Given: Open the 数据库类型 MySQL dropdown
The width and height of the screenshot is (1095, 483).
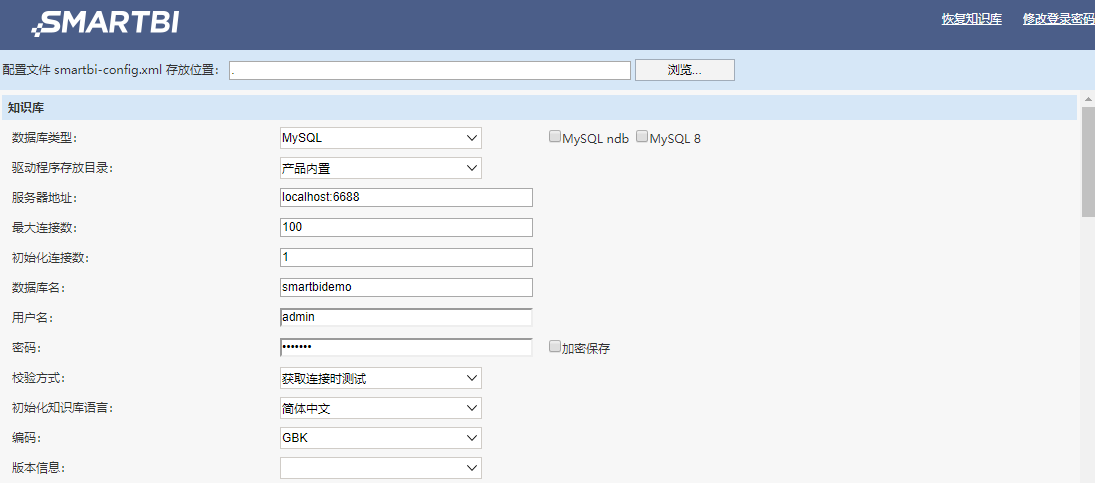Looking at the screenshot, I should [381, 138].
